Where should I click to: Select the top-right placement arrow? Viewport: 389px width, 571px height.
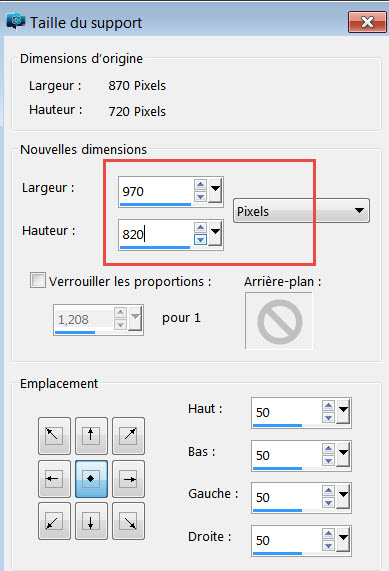click(x=129, y=436)
